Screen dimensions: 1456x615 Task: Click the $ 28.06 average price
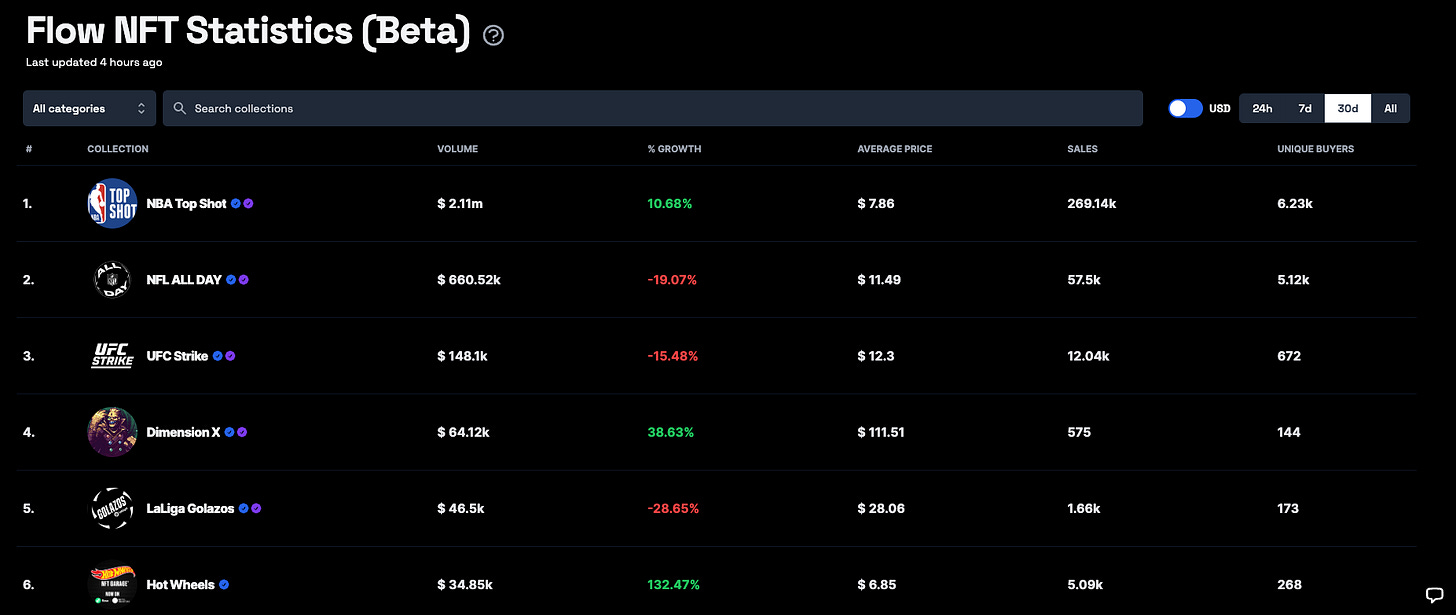[879, 508]
